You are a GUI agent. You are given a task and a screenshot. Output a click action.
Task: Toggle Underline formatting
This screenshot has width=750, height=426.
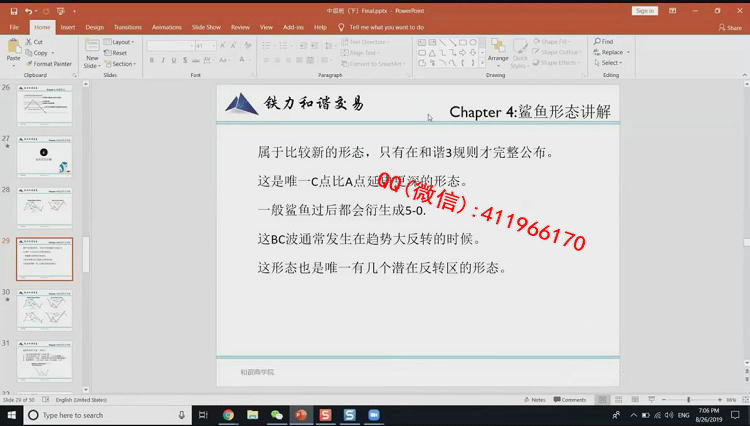174,60
